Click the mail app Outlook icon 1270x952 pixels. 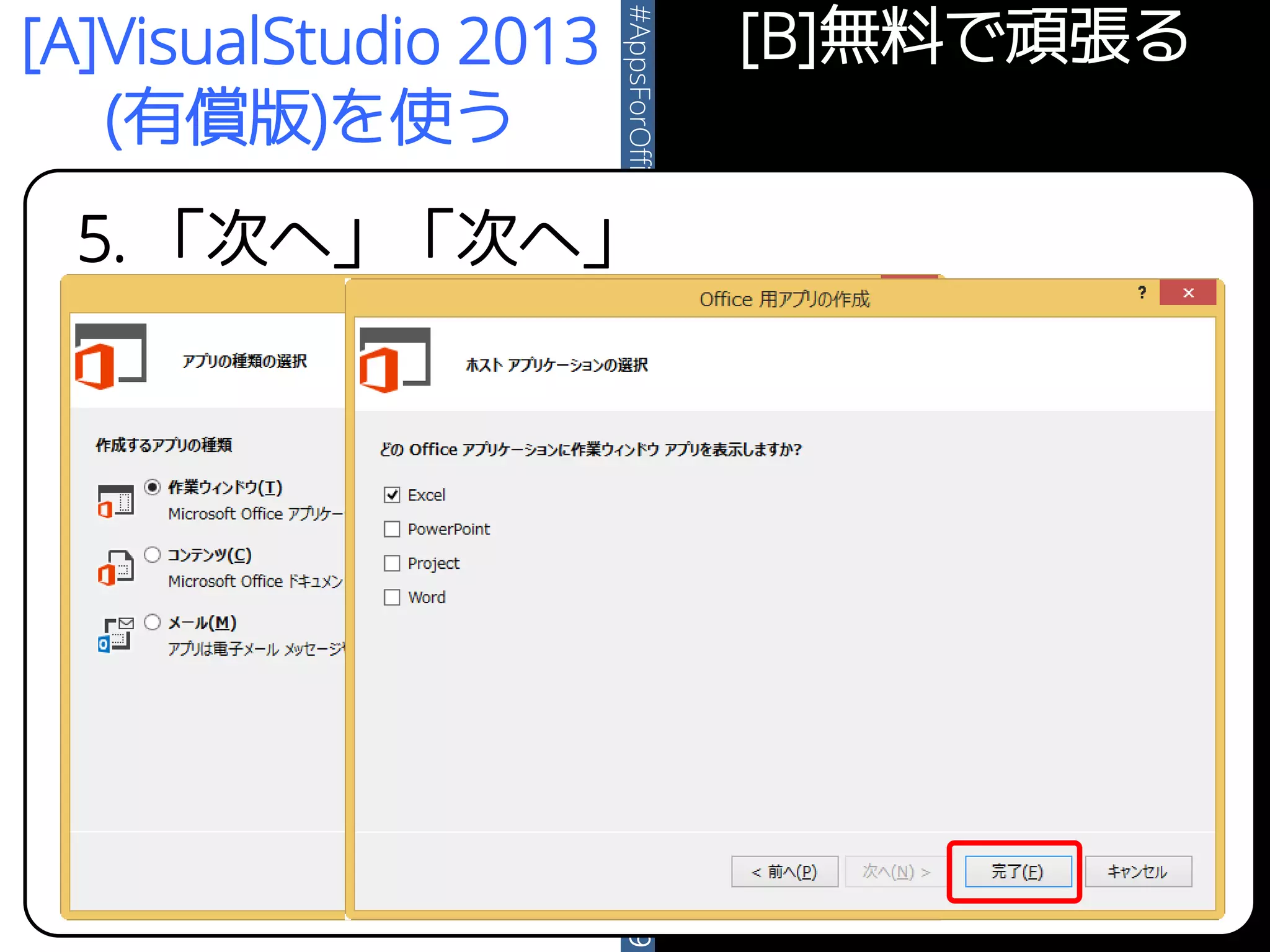(x=116, y=635)
